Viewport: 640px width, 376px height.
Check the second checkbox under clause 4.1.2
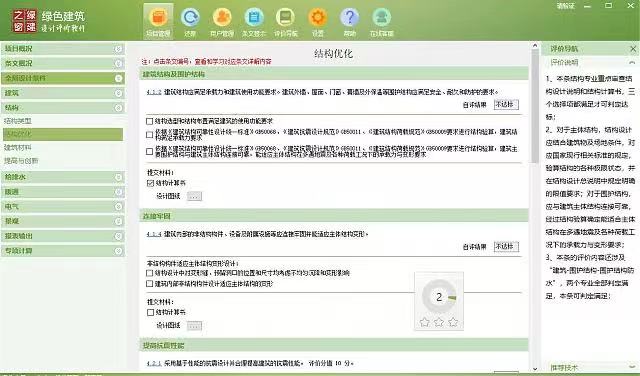coord(149,135)
